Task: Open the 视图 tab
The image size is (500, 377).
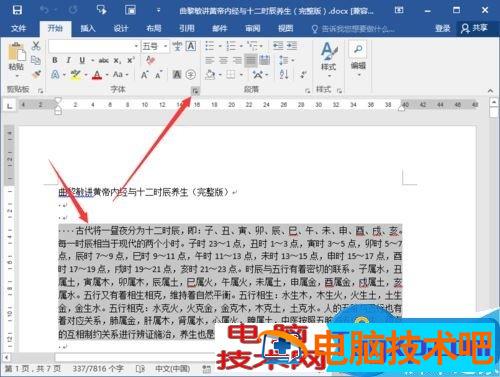Action: click(x=285, y=28)
